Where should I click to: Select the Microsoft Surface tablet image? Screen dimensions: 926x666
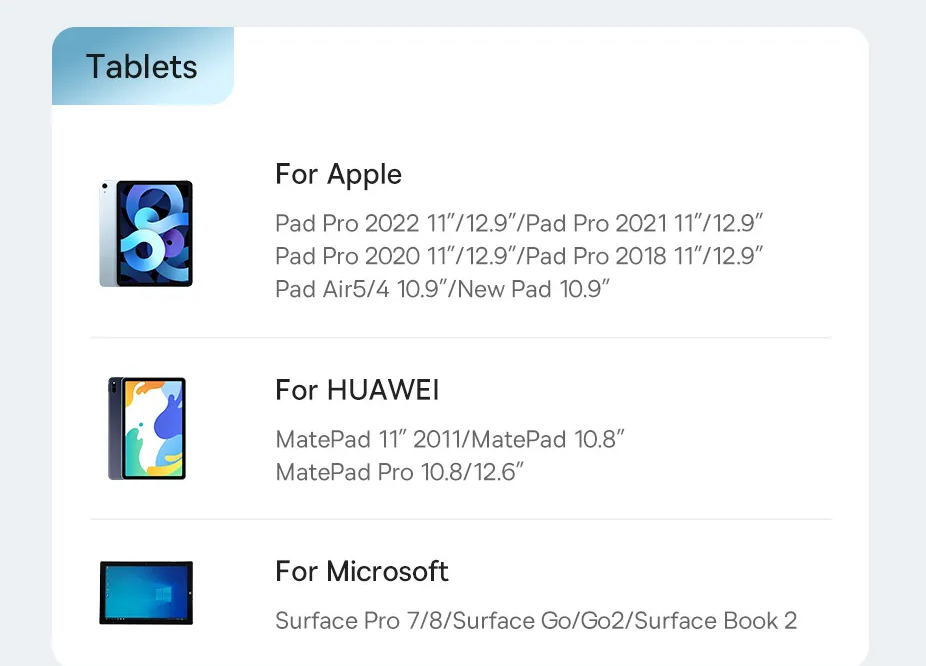pos(146,593)
